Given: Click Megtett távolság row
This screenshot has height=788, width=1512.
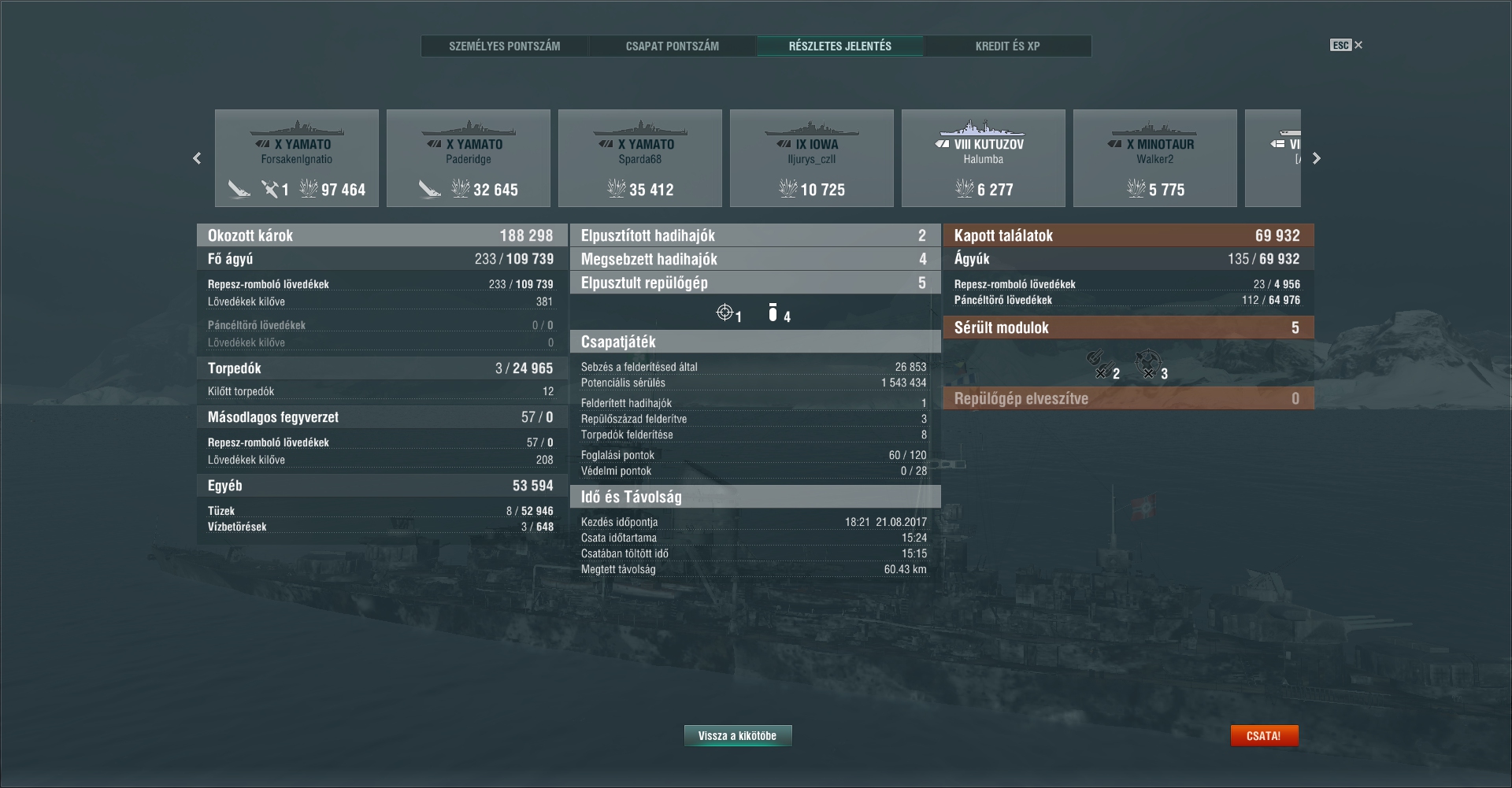Looking at the screenshot, I should (x=754, y=569).
